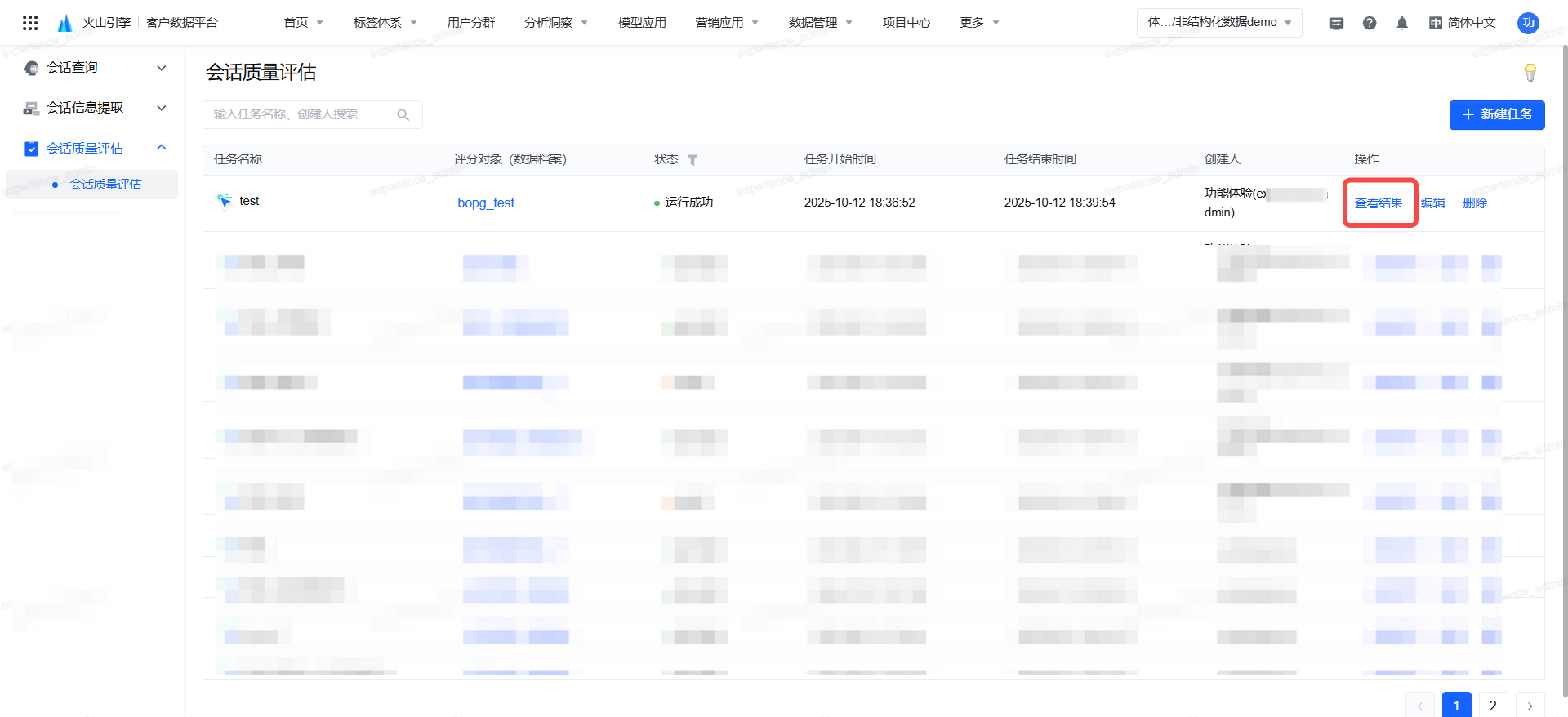Click the Volcano Engine logo

65,23
